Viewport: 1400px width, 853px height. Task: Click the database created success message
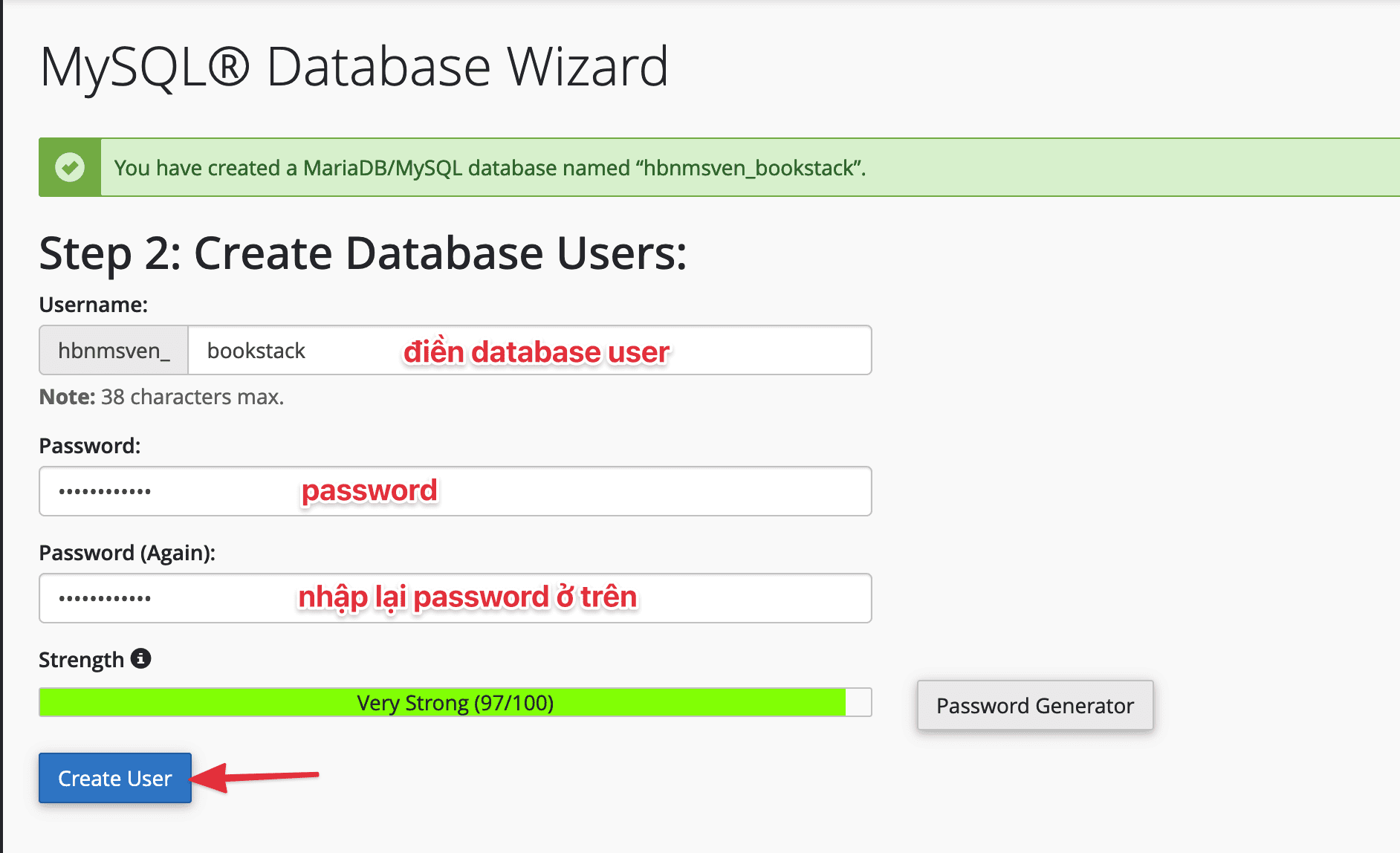pos(490,168)
